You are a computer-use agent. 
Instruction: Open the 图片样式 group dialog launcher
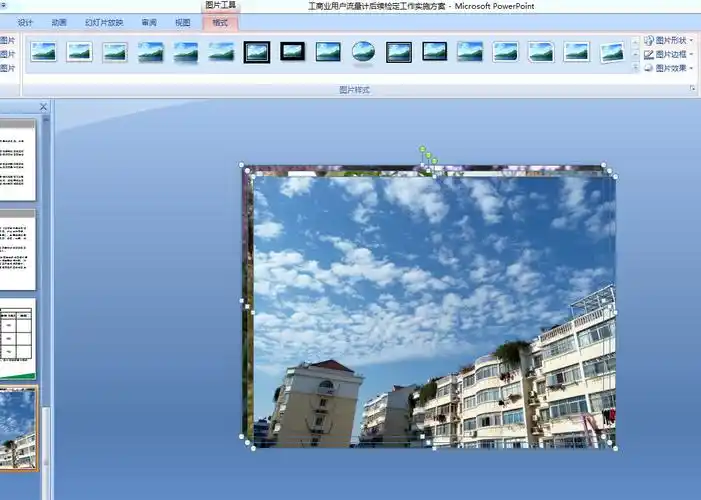click(x=691, y=90)
